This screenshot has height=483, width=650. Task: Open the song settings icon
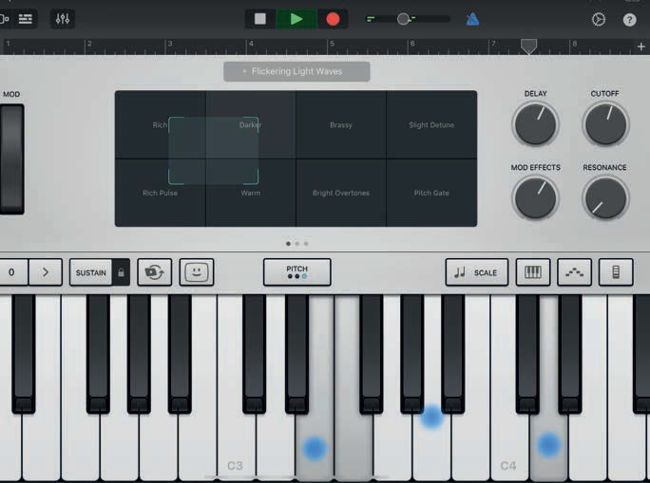click(598, 19)
